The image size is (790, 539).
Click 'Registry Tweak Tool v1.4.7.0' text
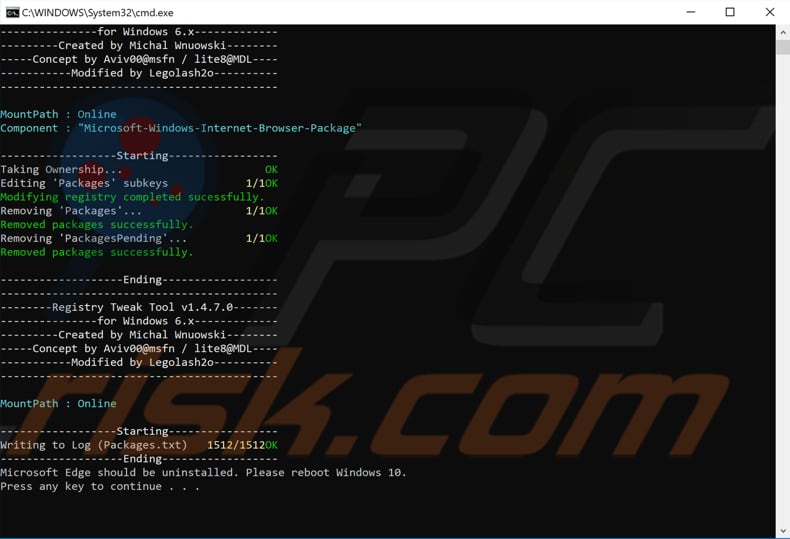click(x=143, y=307)
